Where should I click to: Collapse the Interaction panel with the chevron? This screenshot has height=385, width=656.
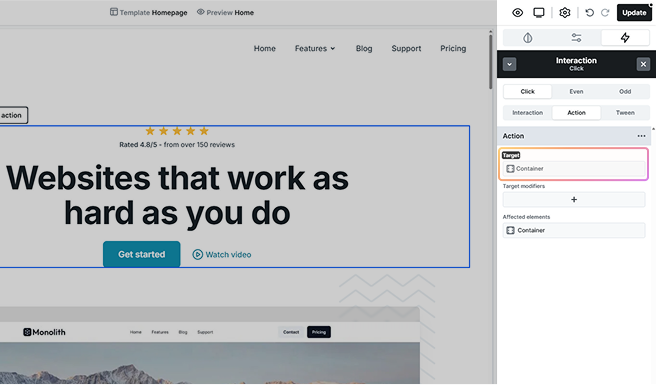point(509,64)
